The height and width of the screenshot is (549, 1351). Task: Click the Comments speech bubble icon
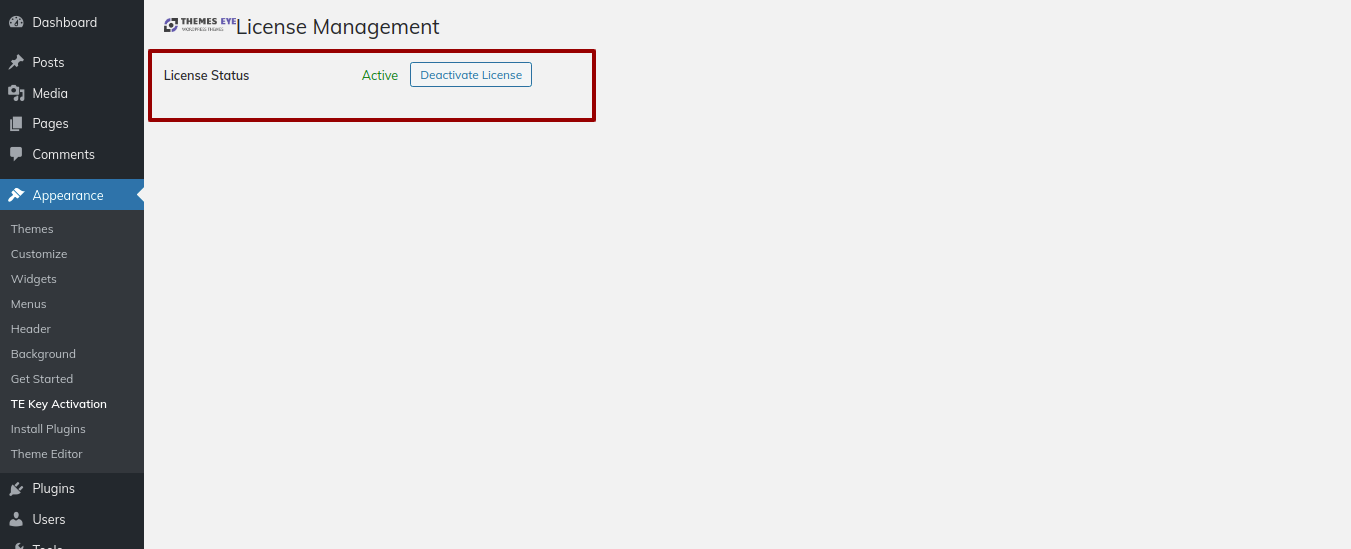tap(16, 155)
